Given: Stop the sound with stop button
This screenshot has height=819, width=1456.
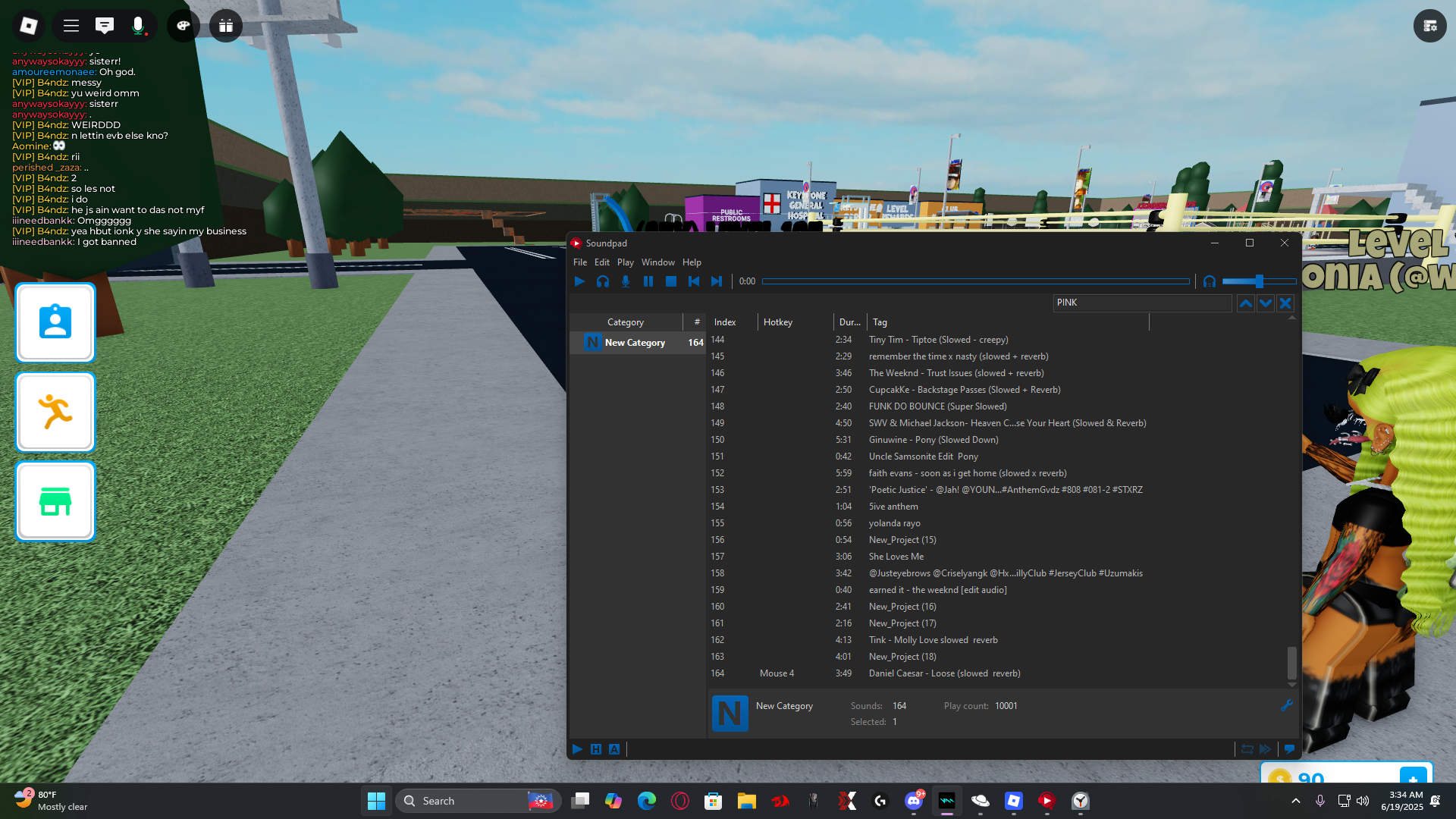Looking at the screenshot, I should point(671,281).
